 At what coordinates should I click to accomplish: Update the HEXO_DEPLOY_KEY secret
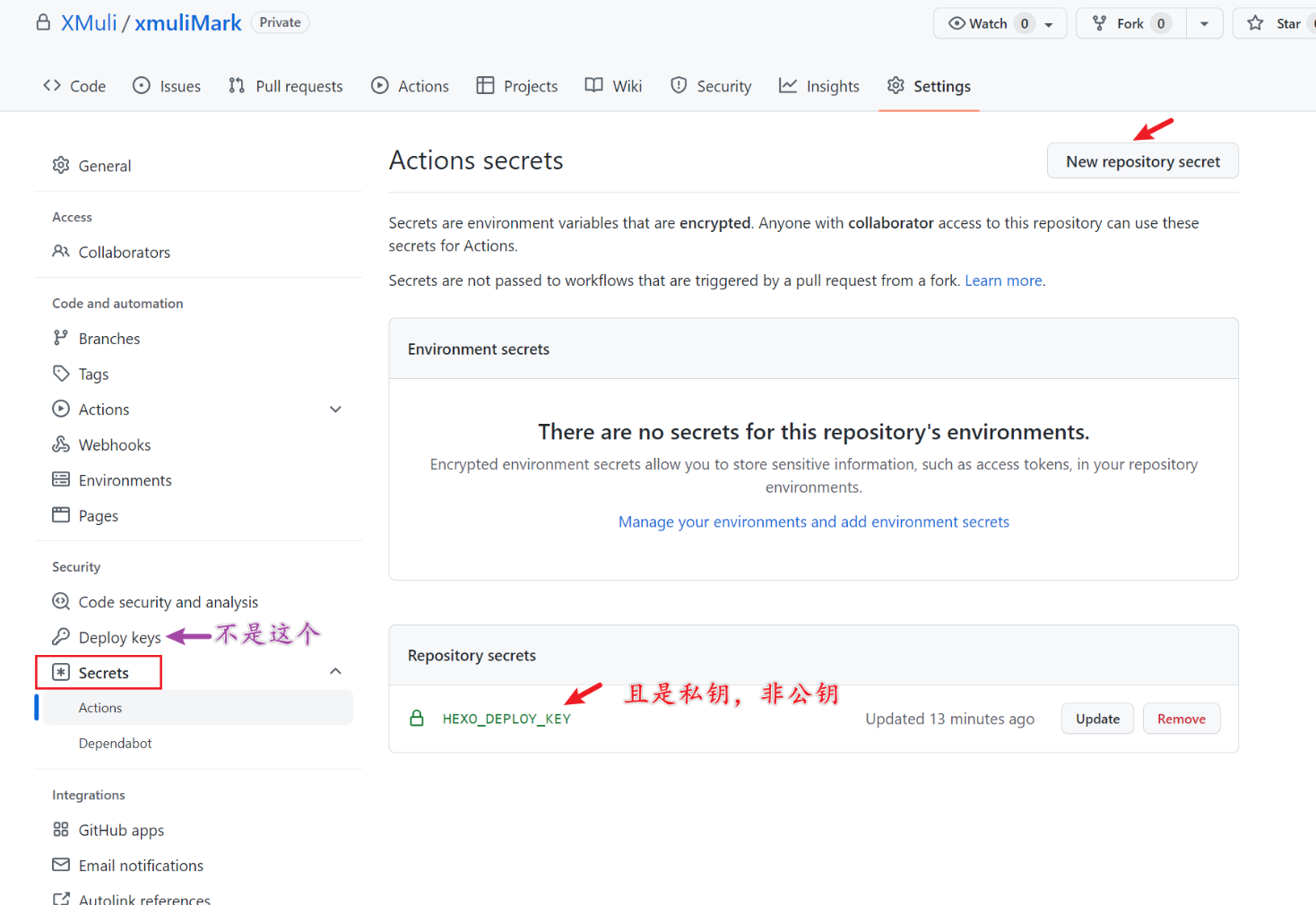coord(1098,719)
